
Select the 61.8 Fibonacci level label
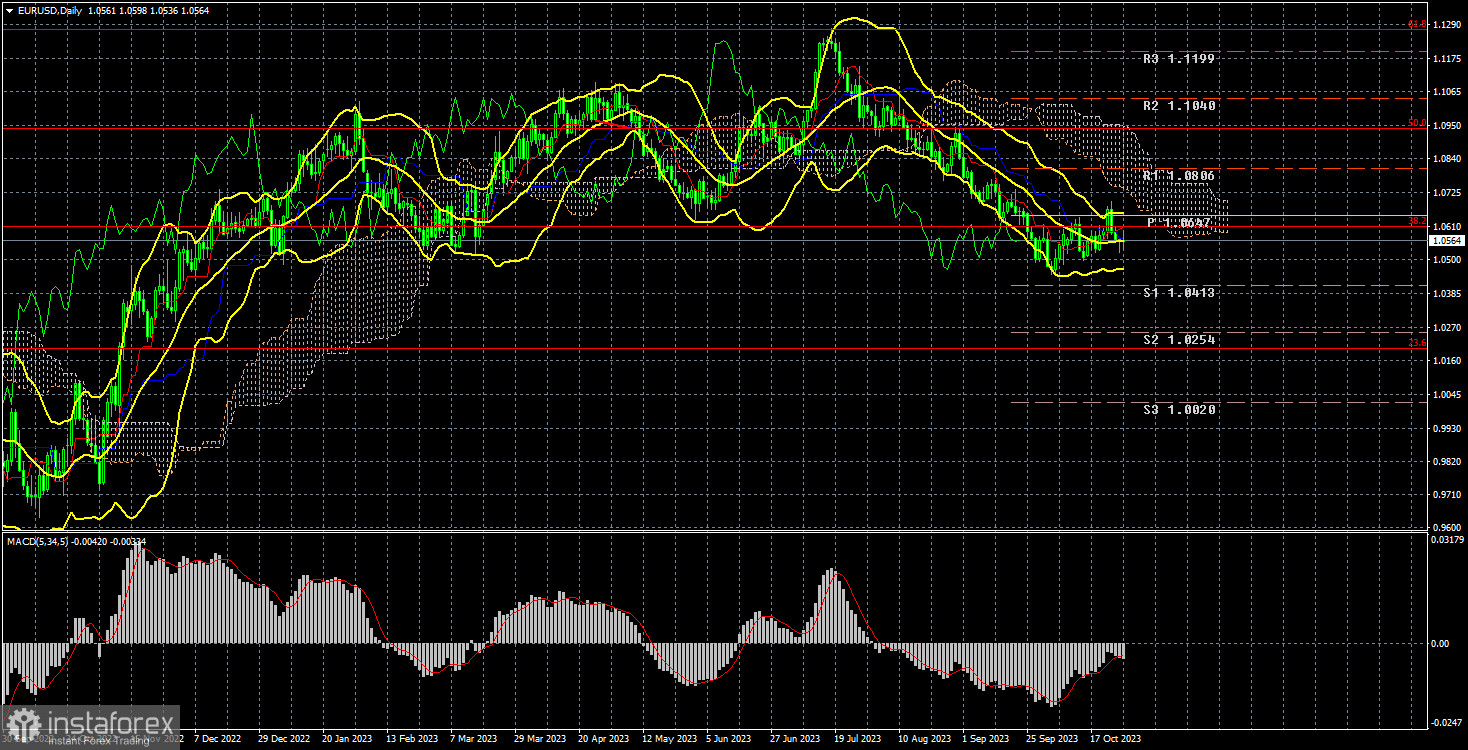(x=1416, y=24)
